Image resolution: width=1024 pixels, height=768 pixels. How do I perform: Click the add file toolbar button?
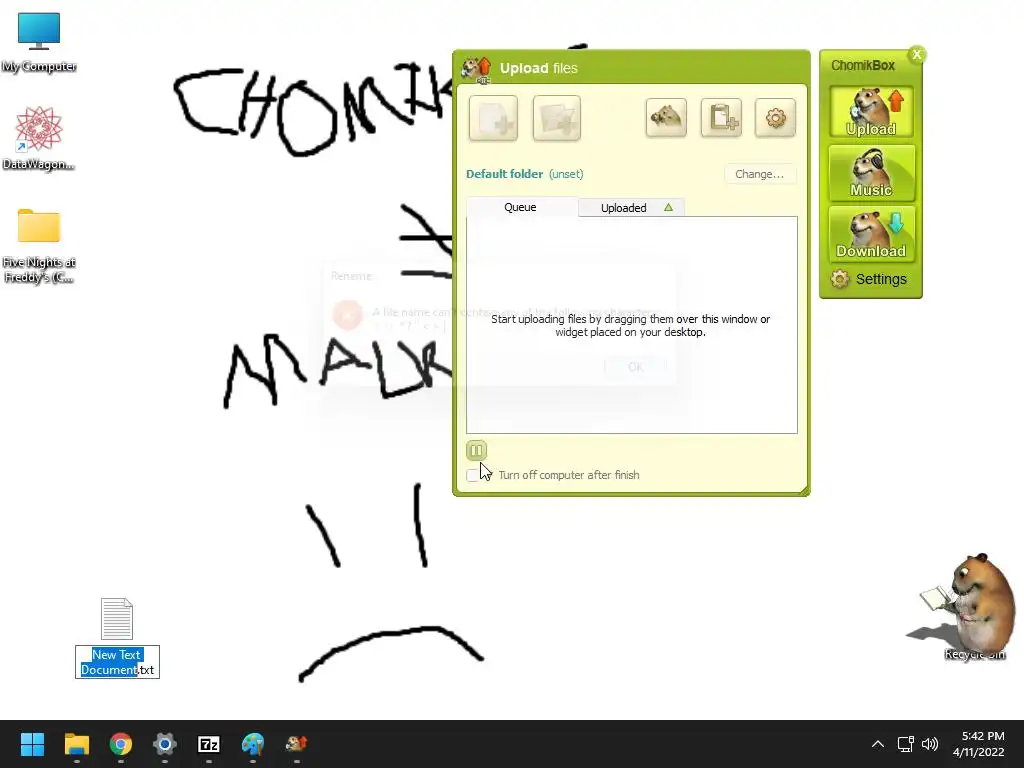[493, 118]
